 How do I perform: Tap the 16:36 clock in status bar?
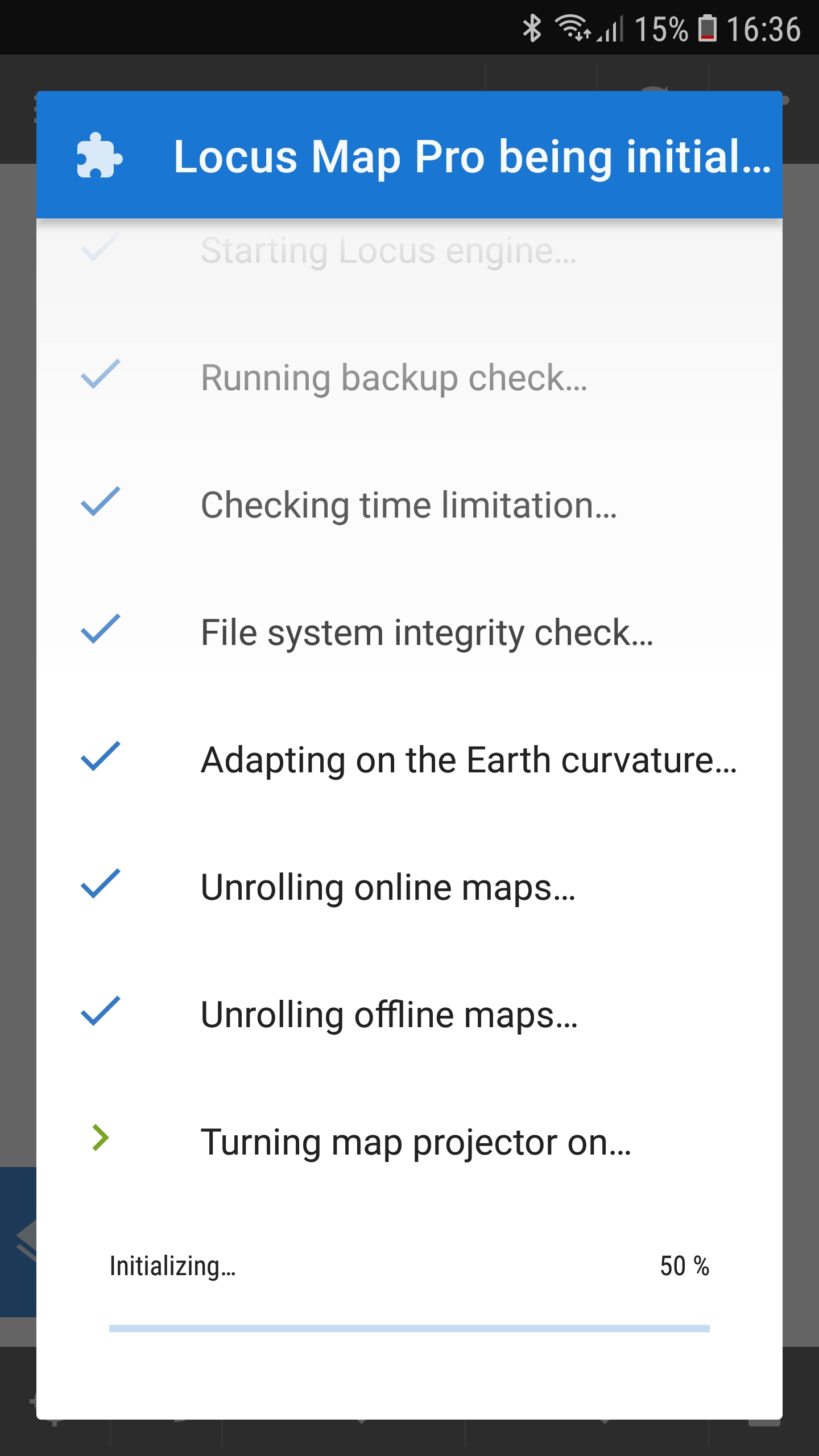coord(763,30)
